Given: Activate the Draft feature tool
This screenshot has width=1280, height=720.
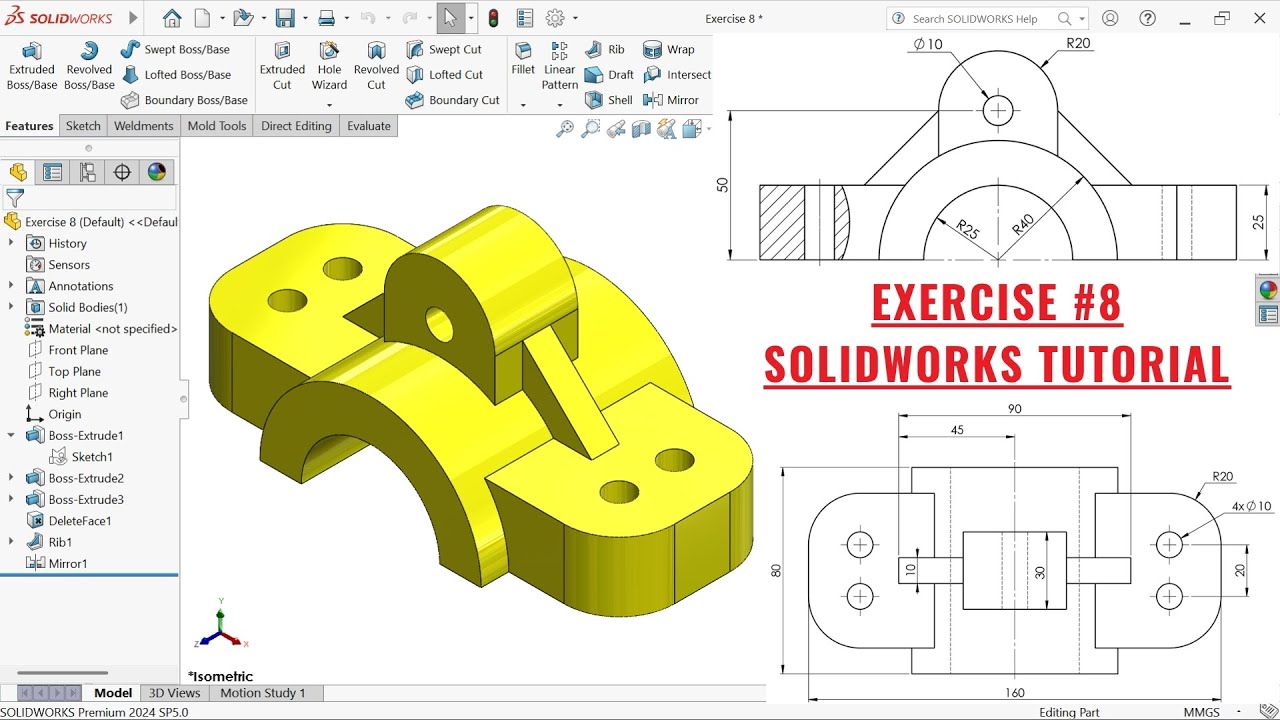Looking at the screenshot, I should 609,75.
